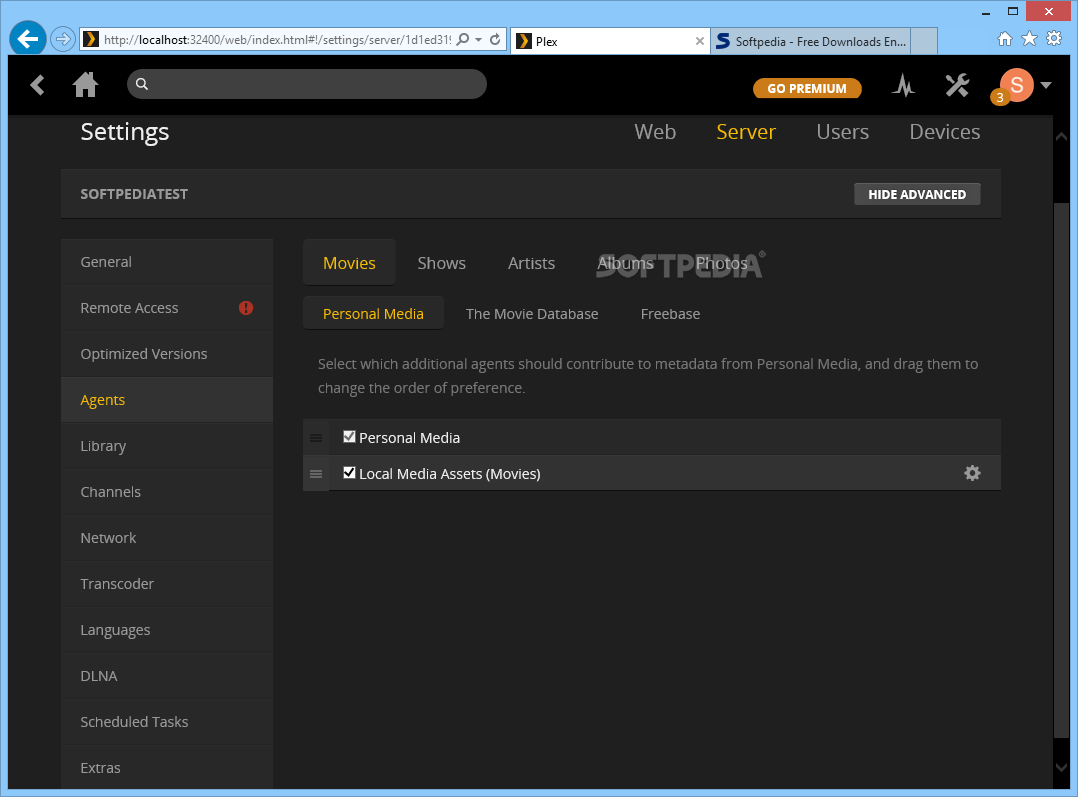Open the address bar history dropdown arrow

pyautogui.click(x=478, y=40)
